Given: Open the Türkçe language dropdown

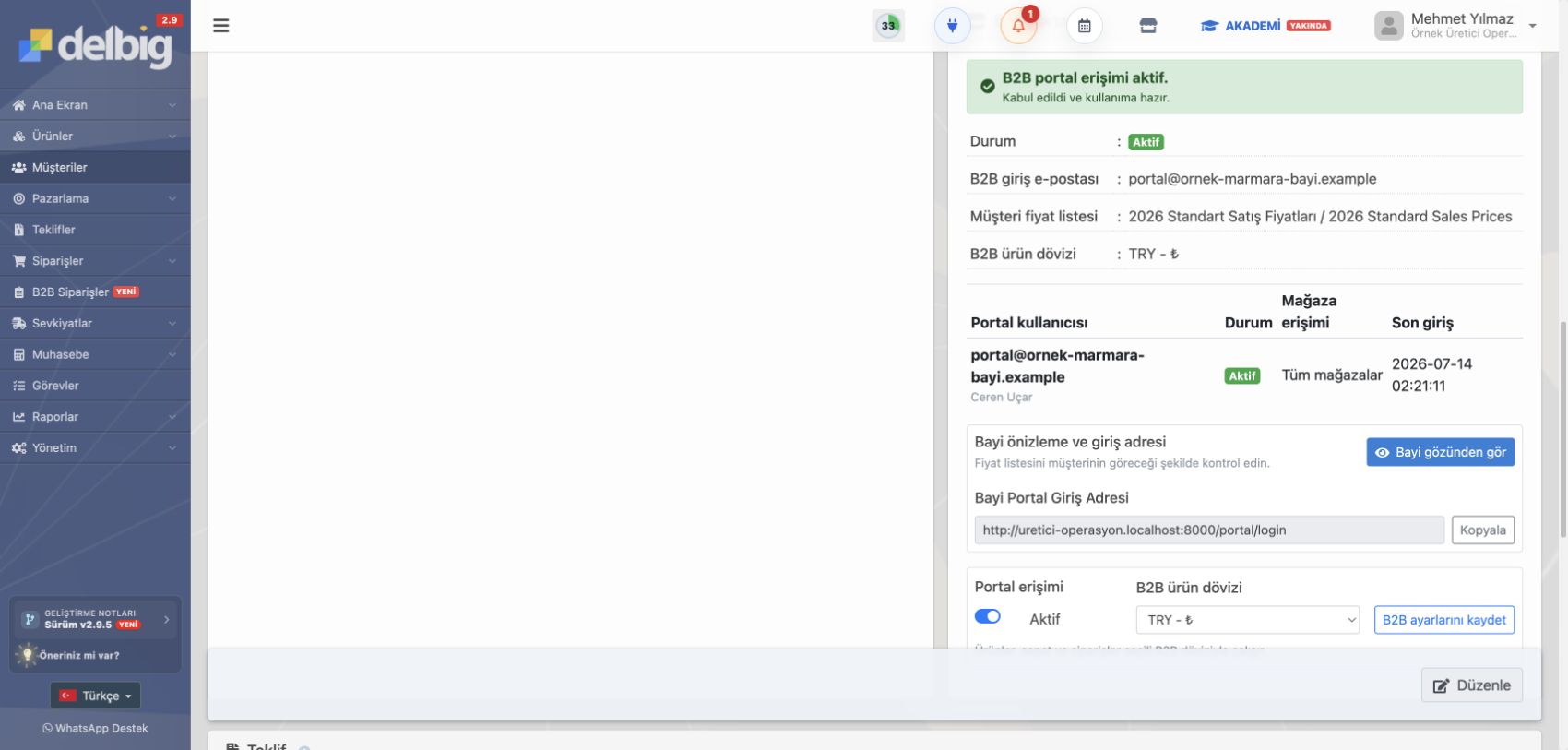Looking at the screenshot, I should (95, 696).
